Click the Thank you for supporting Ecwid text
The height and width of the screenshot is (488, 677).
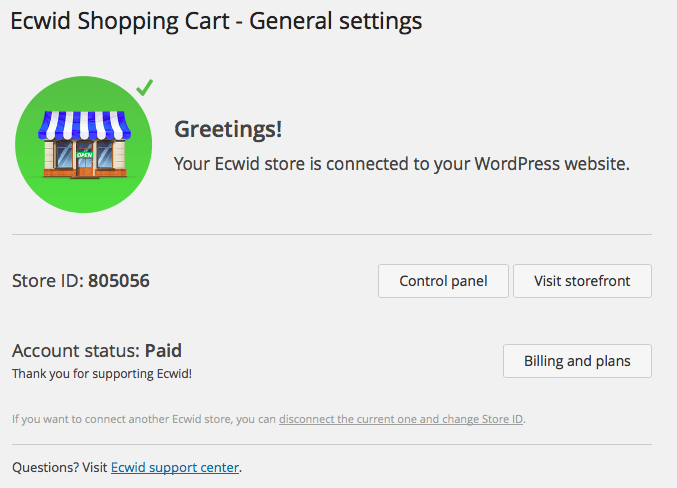coord(101,374)
